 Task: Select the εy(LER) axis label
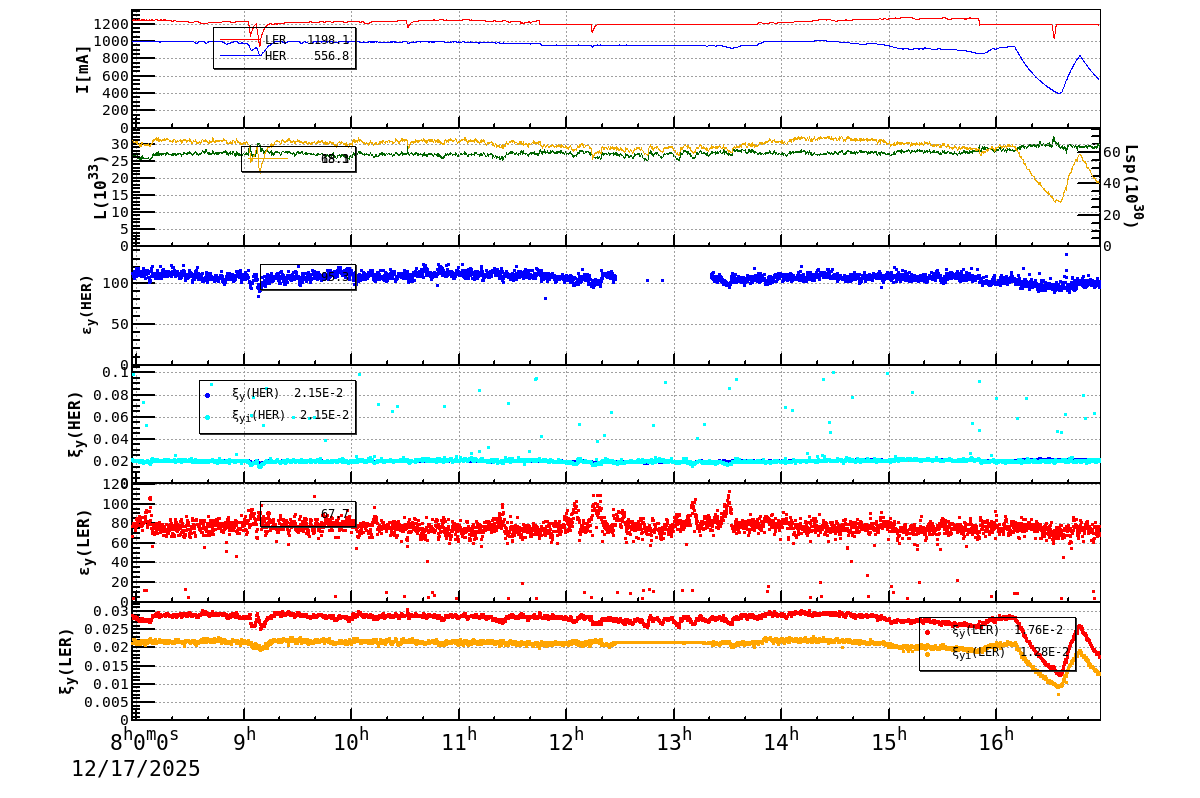(x=86, y=542)
